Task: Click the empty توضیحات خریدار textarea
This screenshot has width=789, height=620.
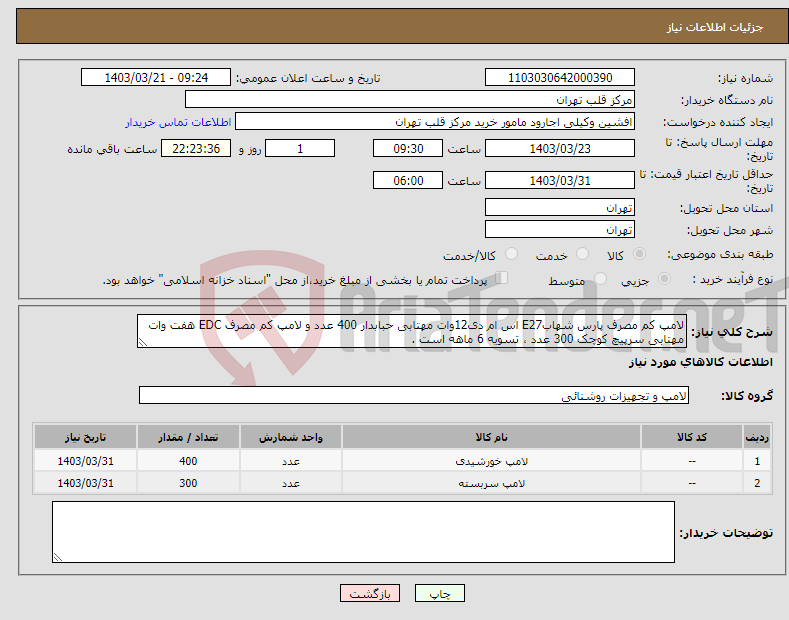Action: [x=363, y=532]
